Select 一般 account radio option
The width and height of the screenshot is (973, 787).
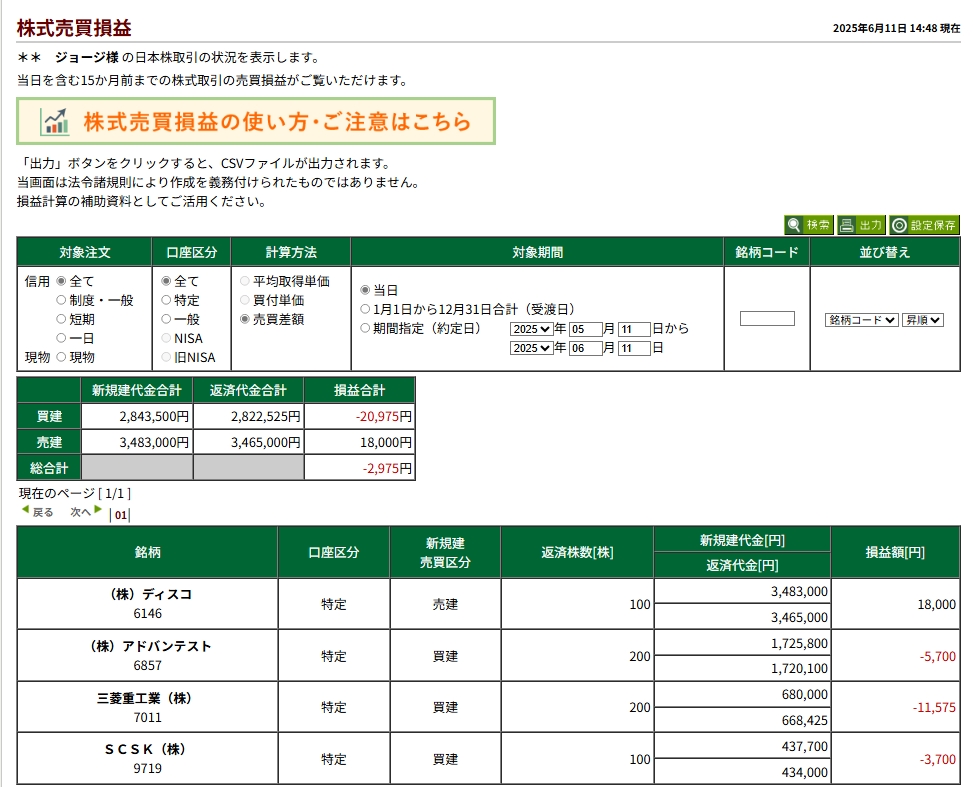click(x=166, y=319)
